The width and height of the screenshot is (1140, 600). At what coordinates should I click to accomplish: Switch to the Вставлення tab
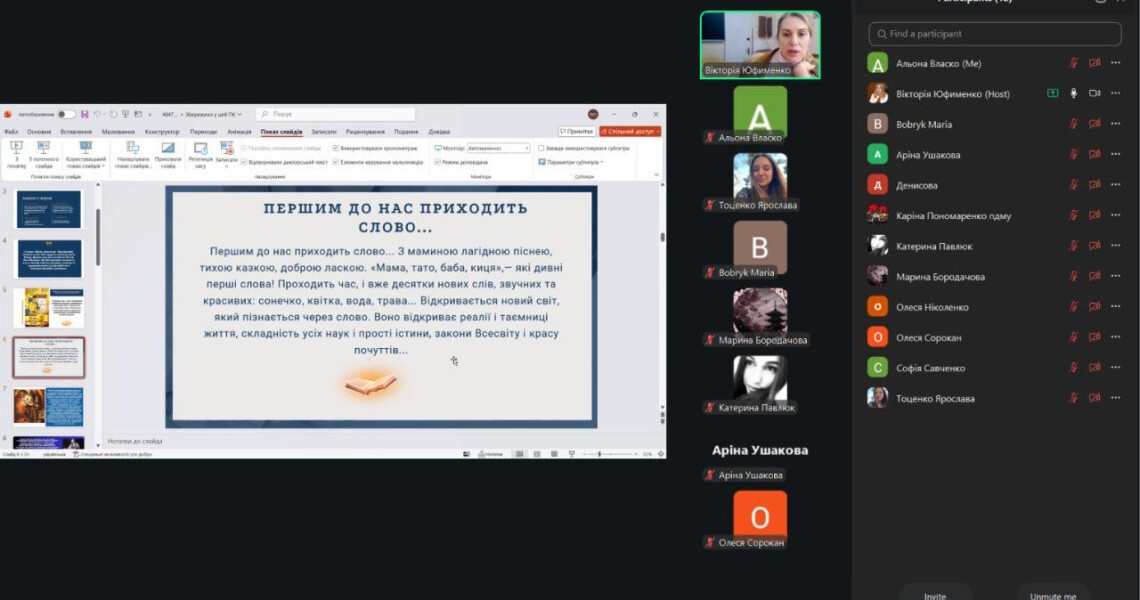coord(76,132)
